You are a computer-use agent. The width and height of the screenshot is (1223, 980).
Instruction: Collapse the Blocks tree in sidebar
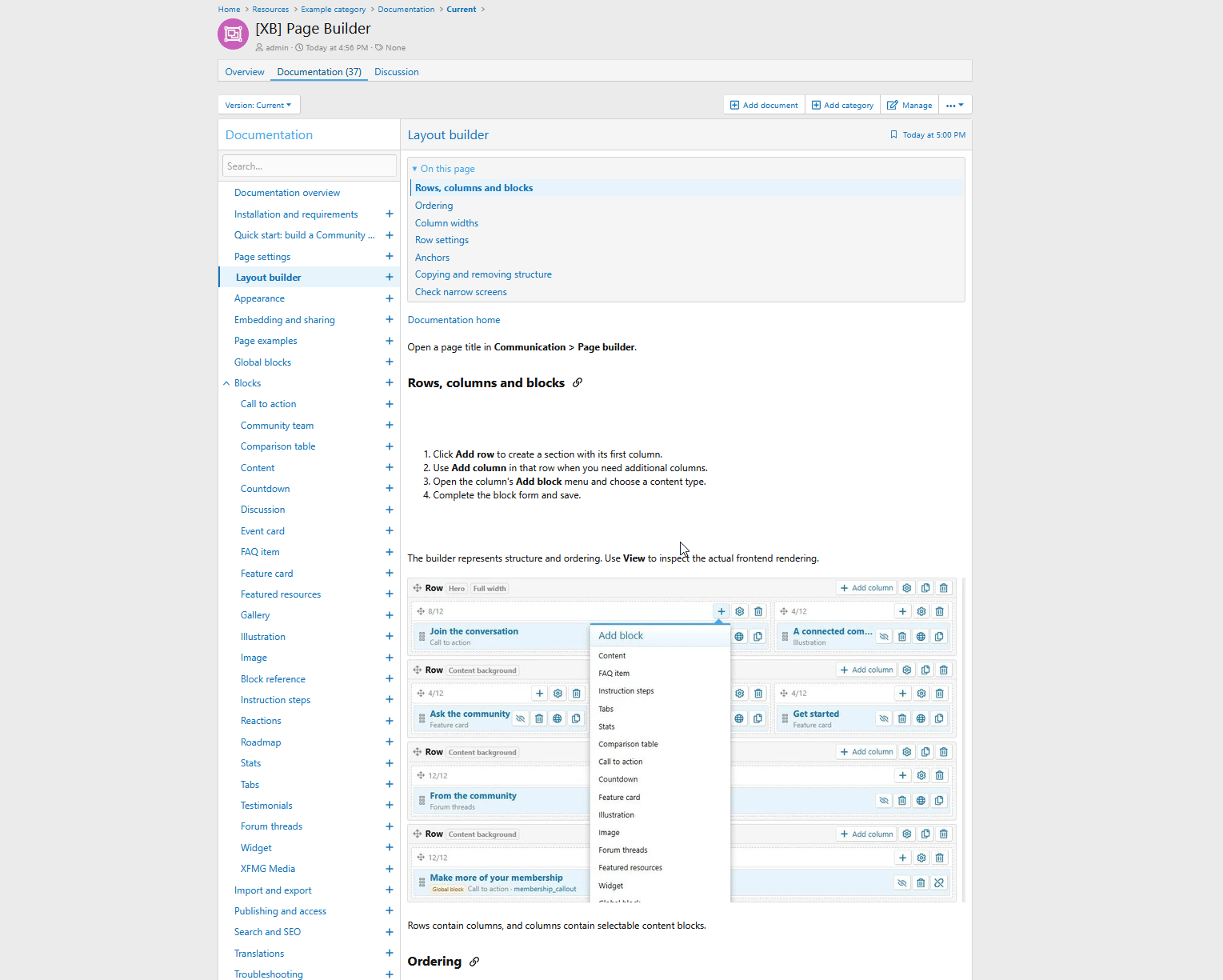pyautogui.click(x=226, y=383)
